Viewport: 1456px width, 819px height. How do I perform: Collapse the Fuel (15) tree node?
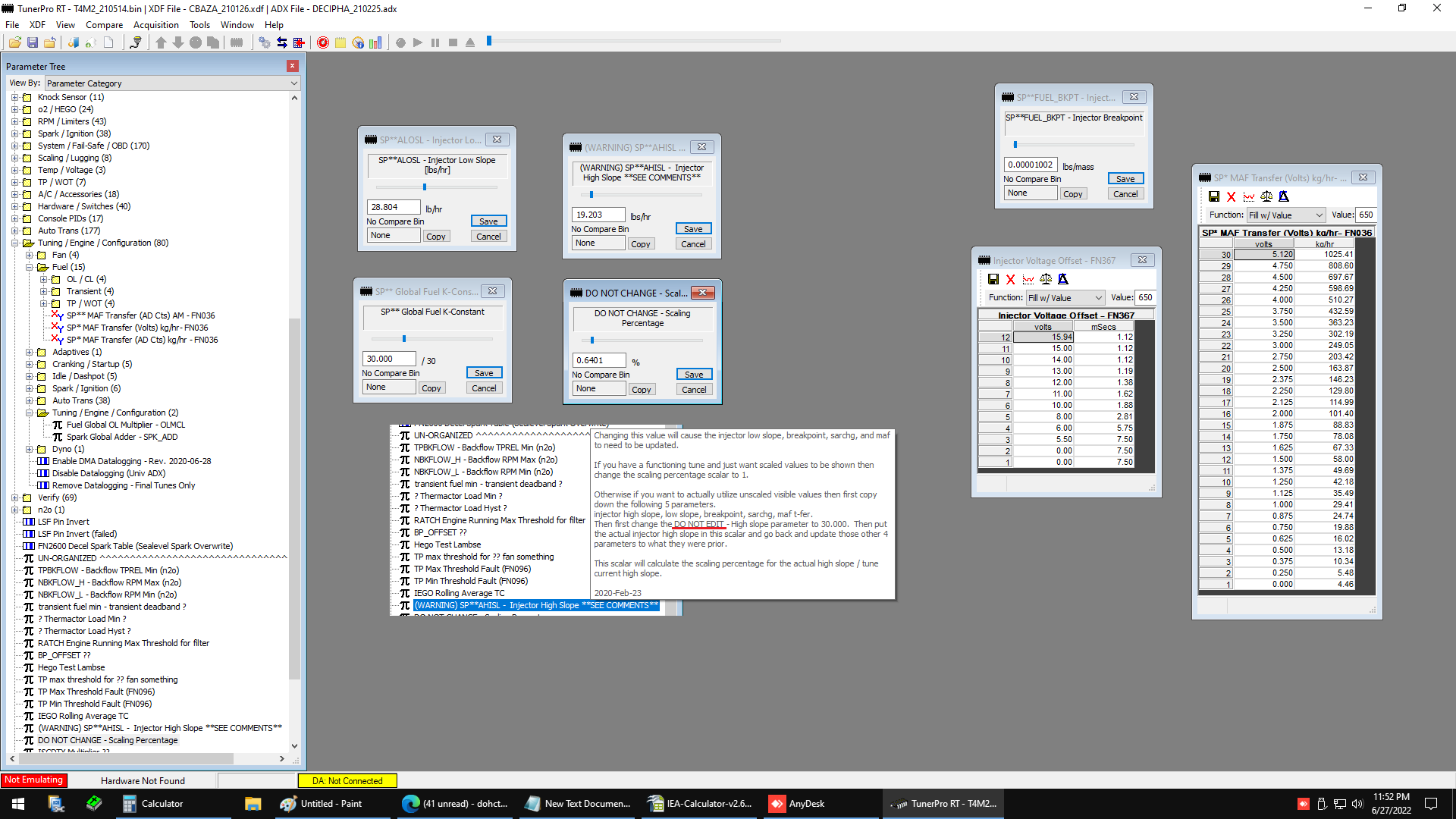coord(29,267)
